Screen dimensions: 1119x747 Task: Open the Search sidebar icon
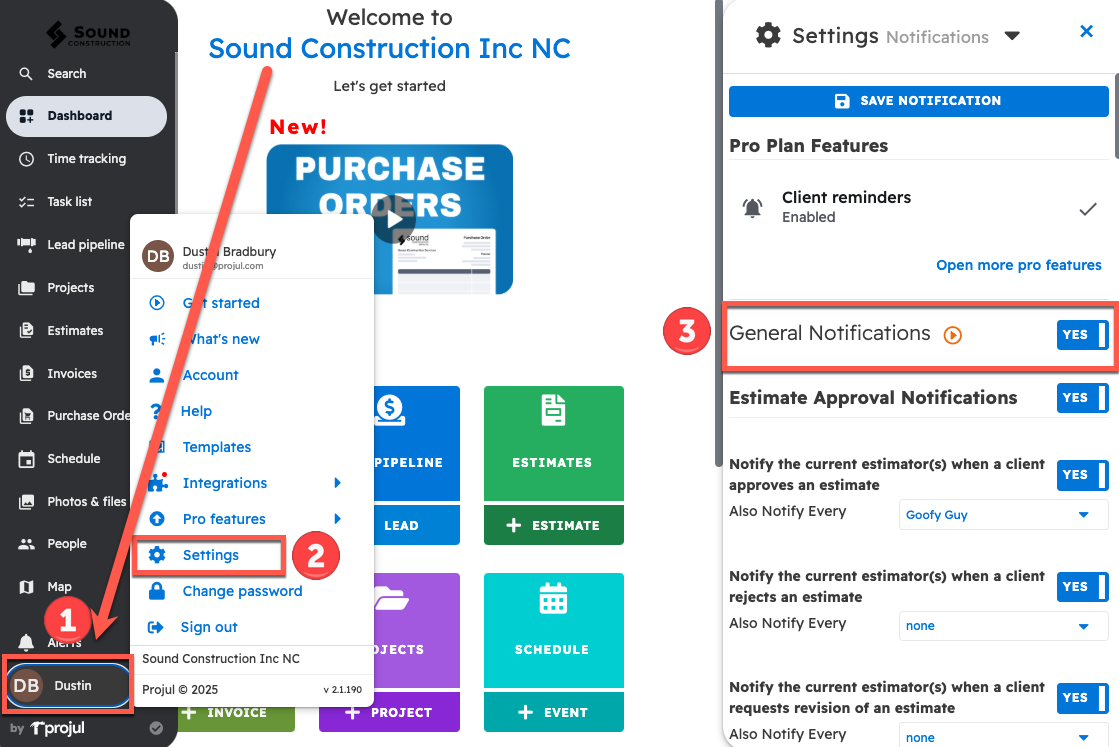[25, 73]
